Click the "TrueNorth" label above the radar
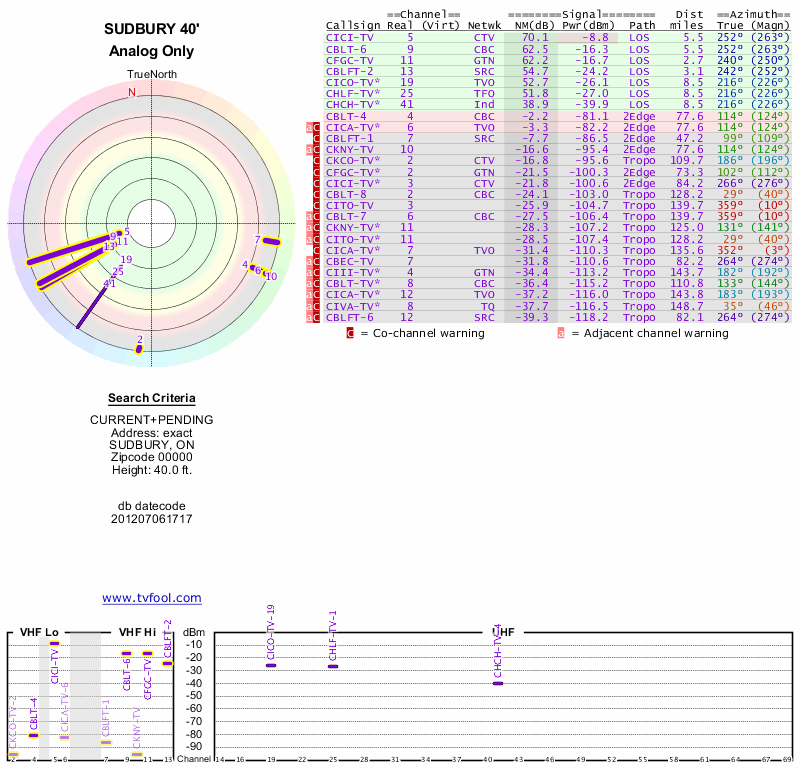This screenshot has width=800, height=768. [152, 75]
